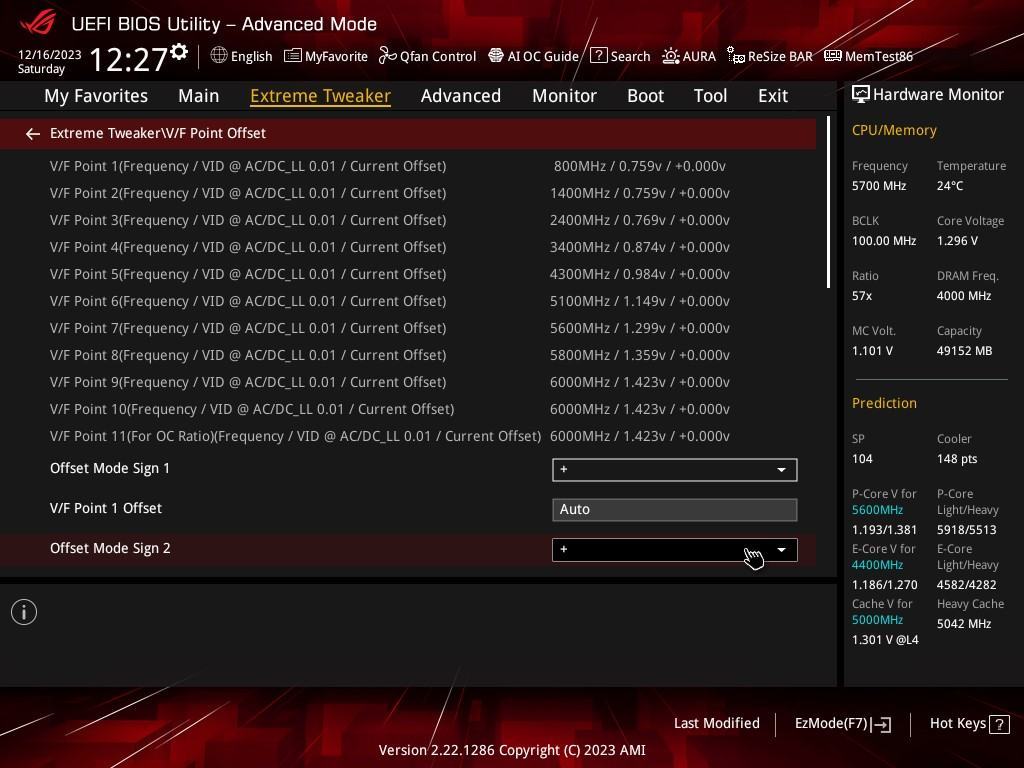The width and height of the screenshot is (1024, 768).
Task: Click the ROG logo icon
Action: [37, 22]
